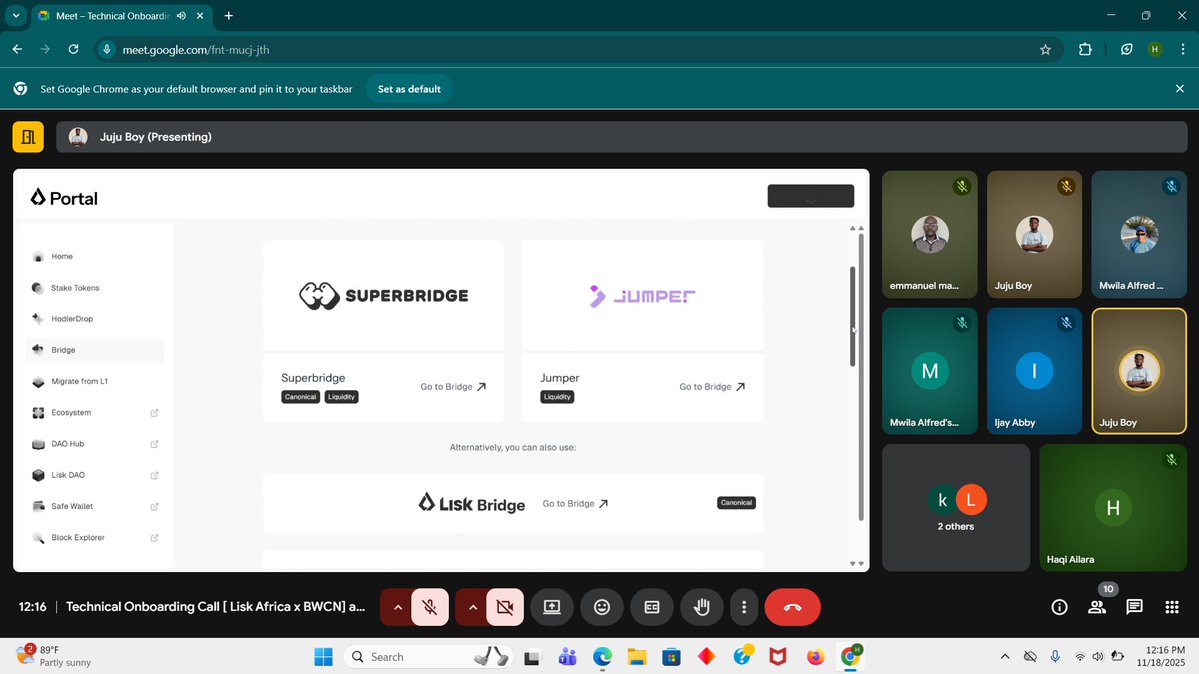1199x674 pixels.
Task: Dismiss the default browser info bar
Action: [1179, 89]
